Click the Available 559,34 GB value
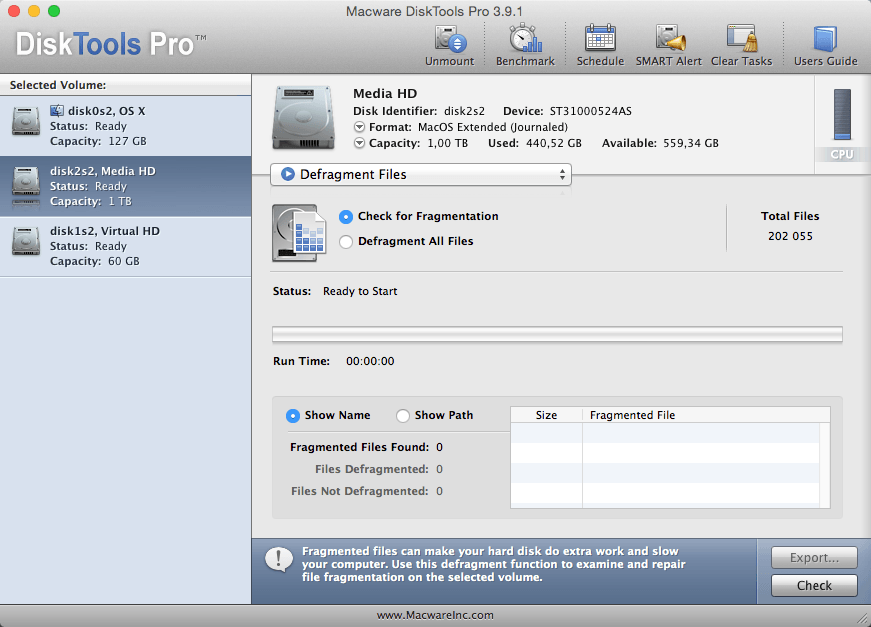Screen dimensions: 871x627 [x=690, y=143]
